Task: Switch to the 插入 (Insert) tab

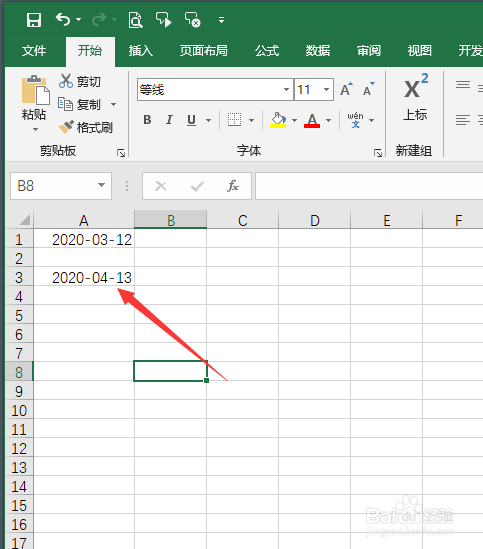Action: [140, 51]
